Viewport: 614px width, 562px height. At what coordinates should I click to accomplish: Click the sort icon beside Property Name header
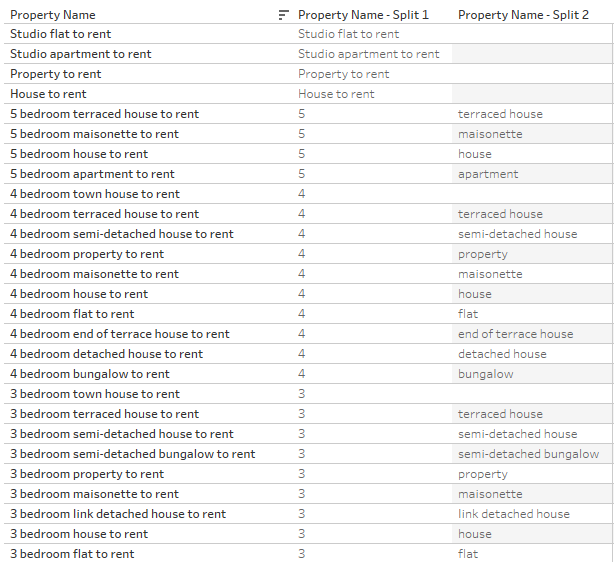tap(284, 15)
